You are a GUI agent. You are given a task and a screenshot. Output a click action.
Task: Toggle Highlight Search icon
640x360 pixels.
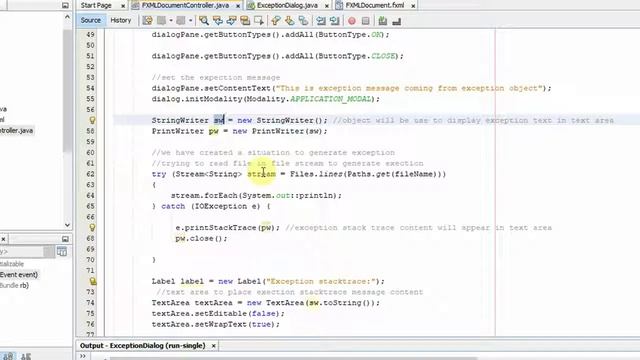coord(245,20)
